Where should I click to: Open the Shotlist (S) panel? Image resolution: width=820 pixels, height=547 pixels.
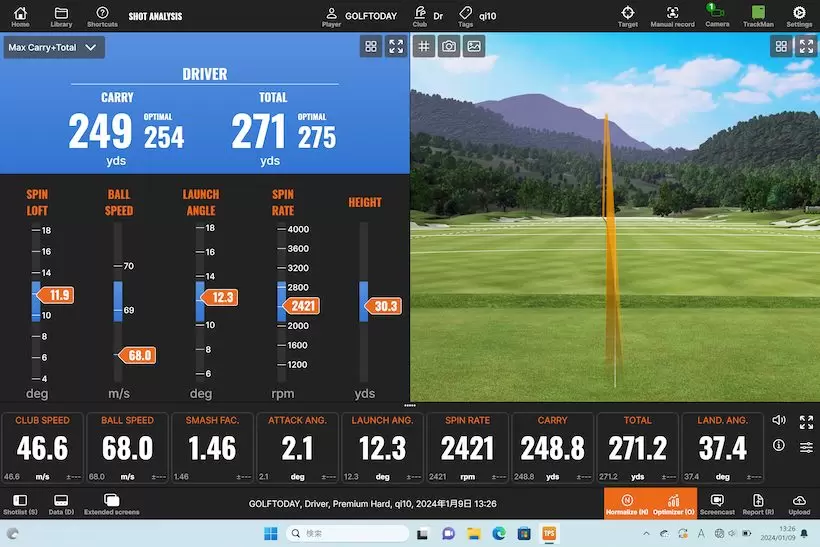(20, 503)
